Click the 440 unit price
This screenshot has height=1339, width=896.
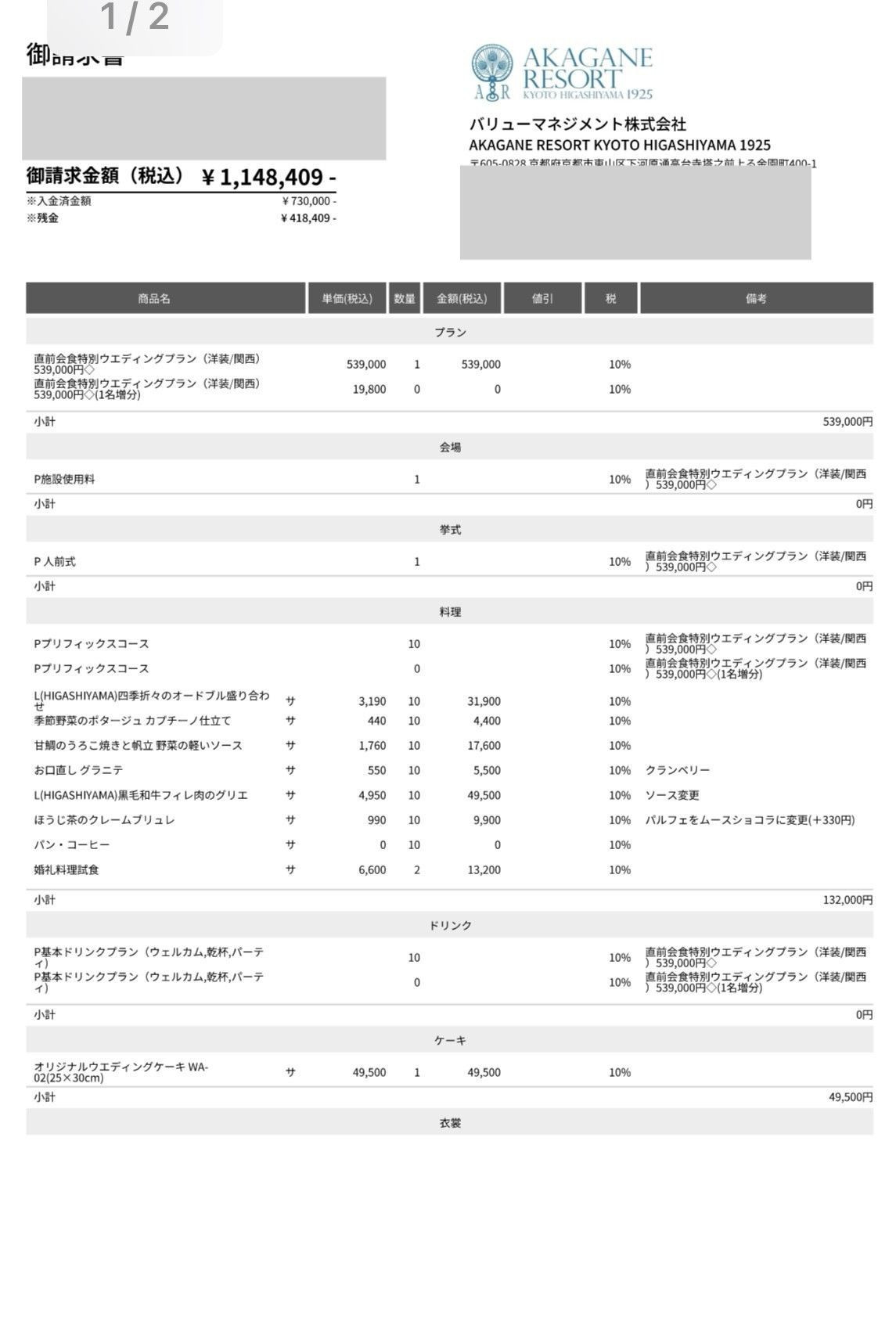[x=377, y=721]
